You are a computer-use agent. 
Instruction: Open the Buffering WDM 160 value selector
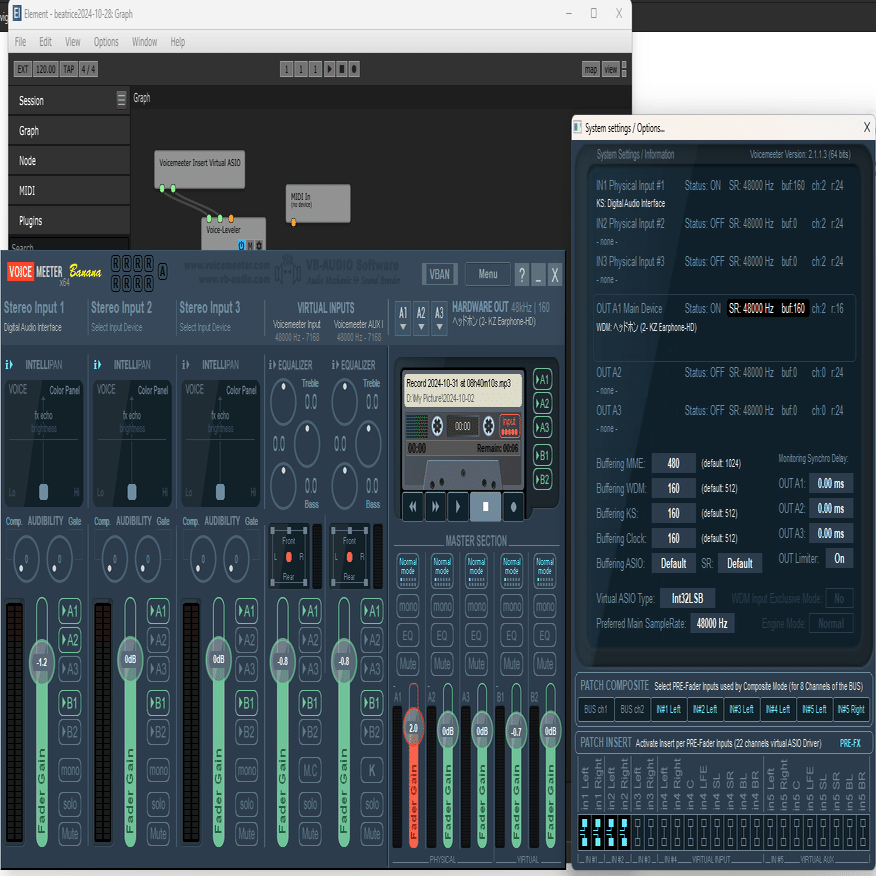673,488
